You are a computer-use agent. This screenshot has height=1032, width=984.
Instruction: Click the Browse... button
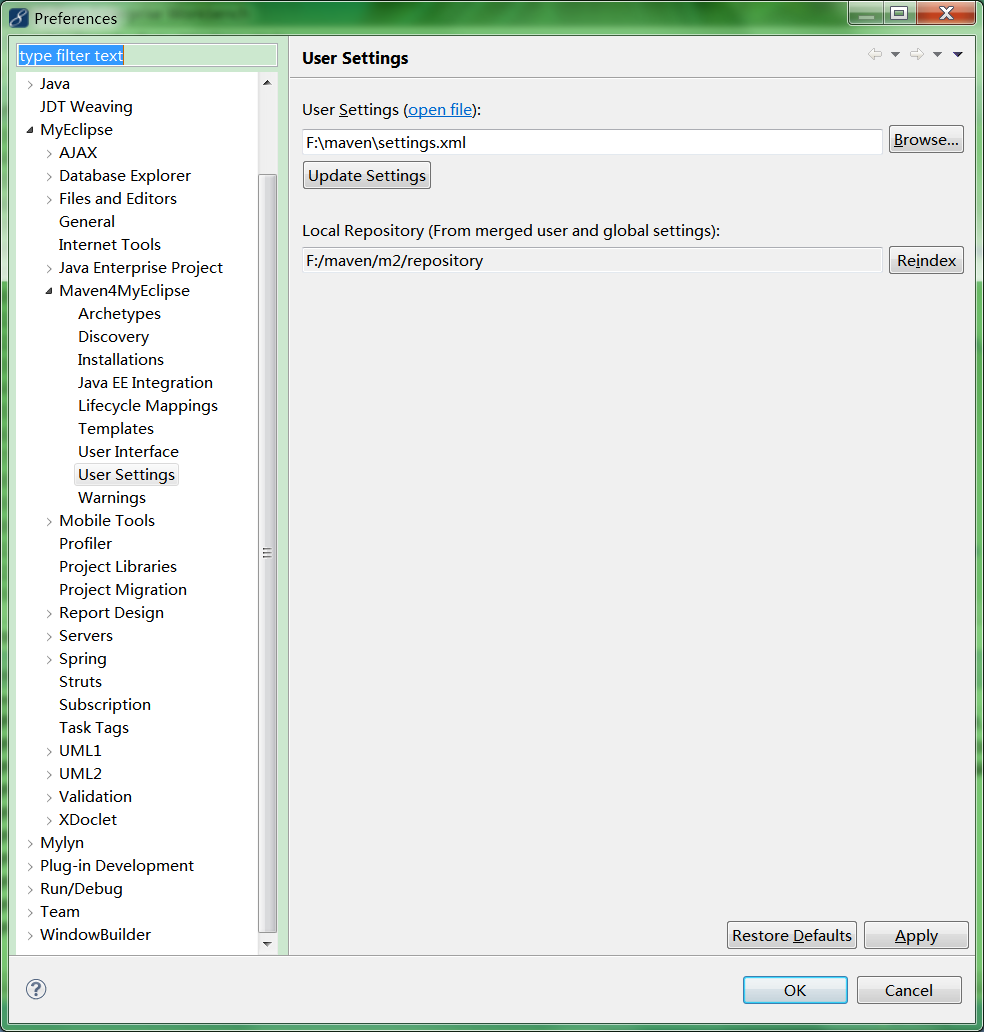(x=926, y=140)
